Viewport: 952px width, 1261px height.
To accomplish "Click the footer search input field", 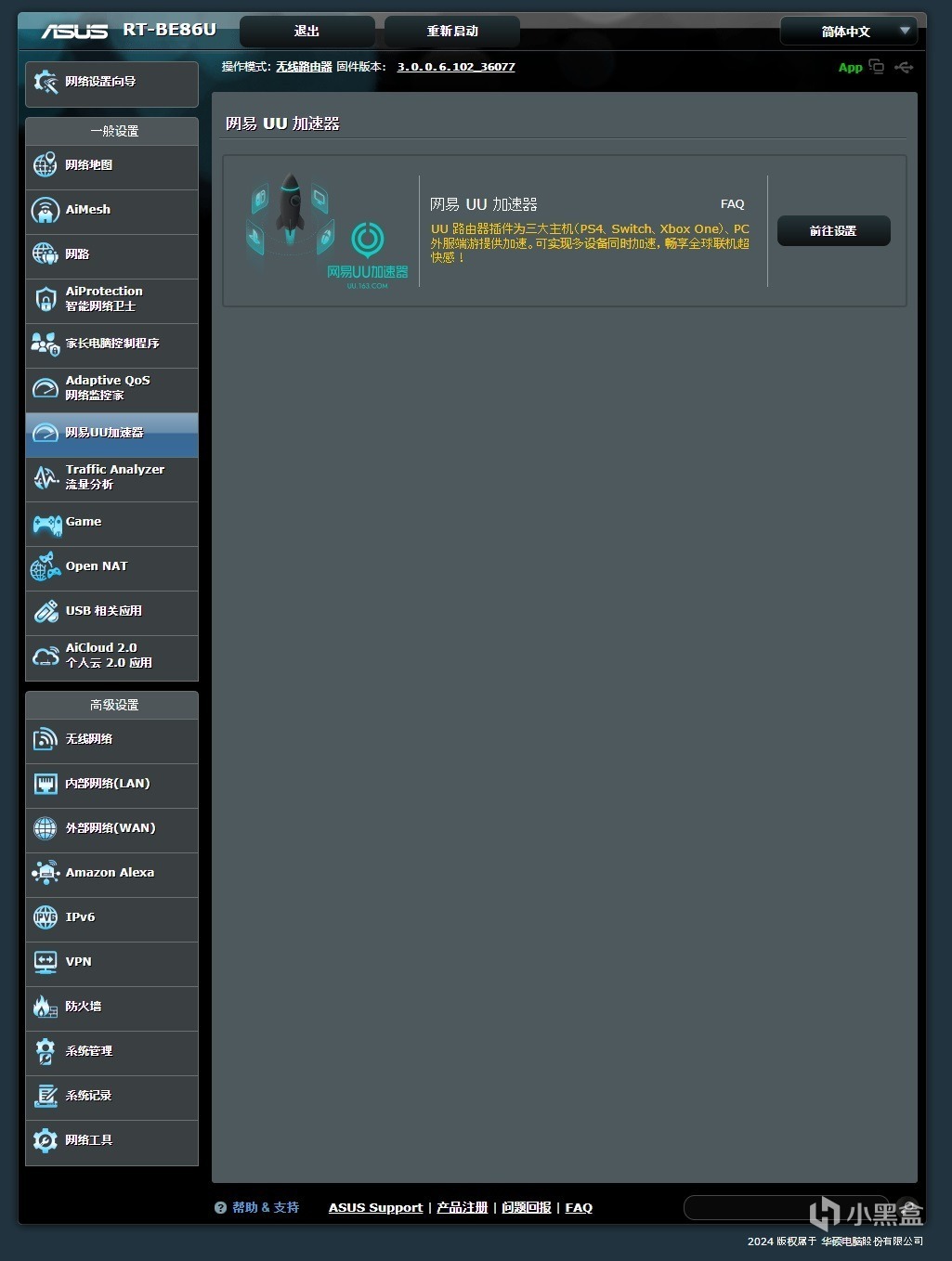I will [785, 1208].
